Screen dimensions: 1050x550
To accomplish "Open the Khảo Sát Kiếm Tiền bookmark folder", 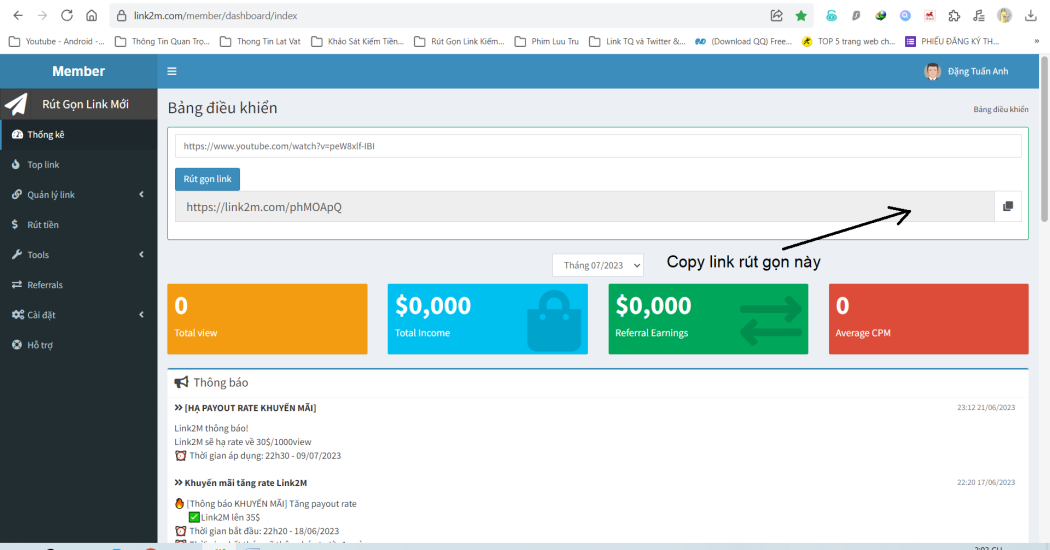I will click(358, 42).
